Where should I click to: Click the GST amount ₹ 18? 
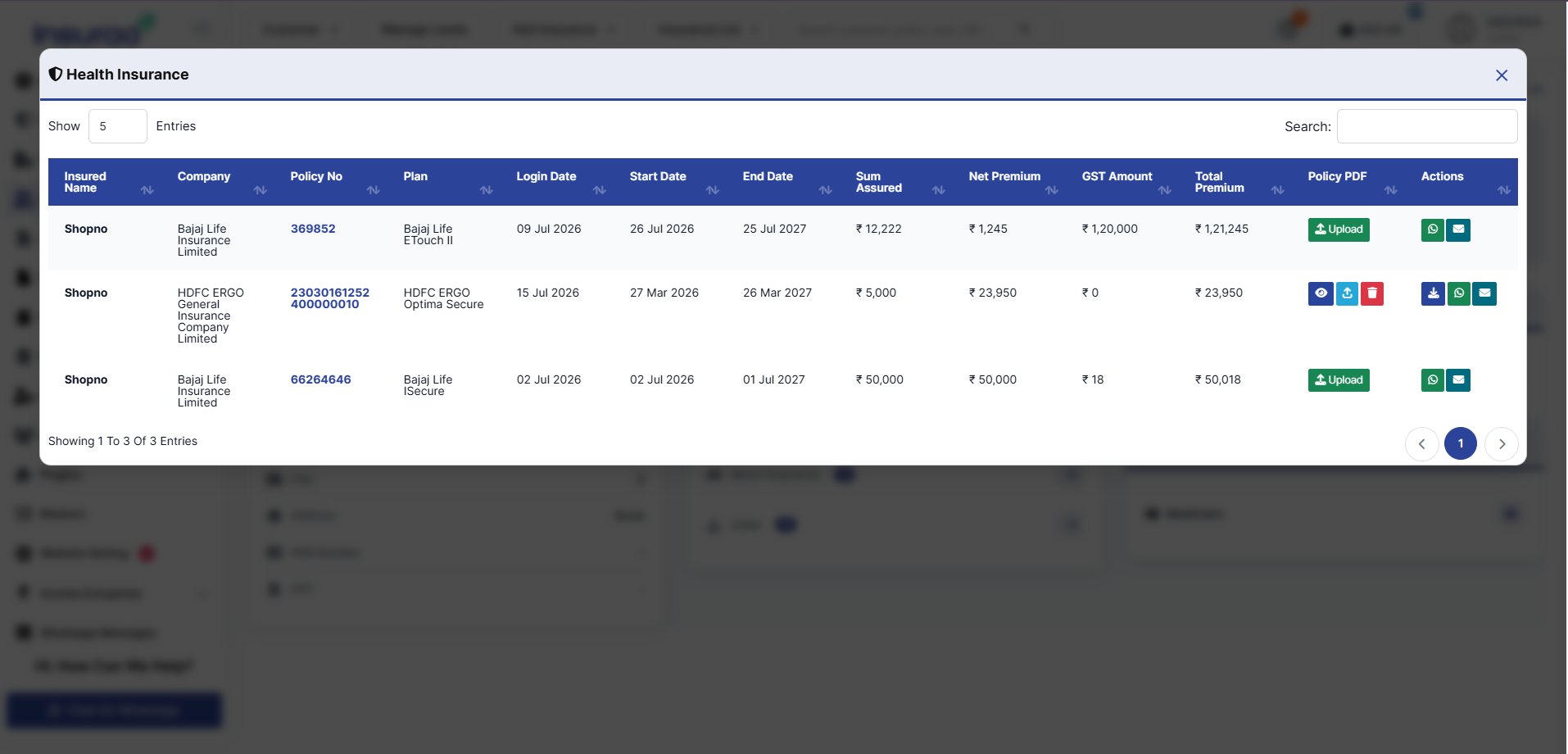[1093, 379]
